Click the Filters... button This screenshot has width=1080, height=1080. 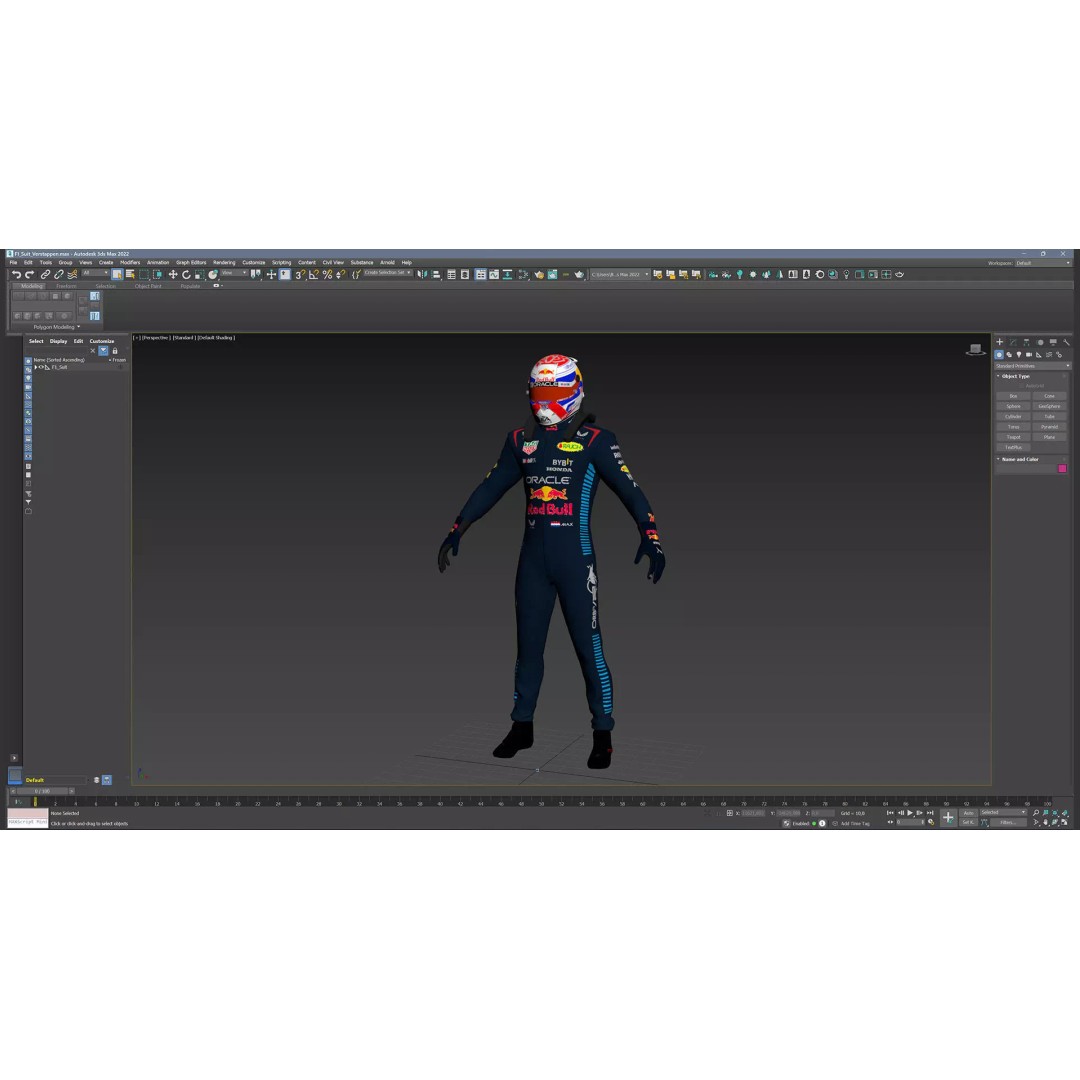click(1008, 822)
